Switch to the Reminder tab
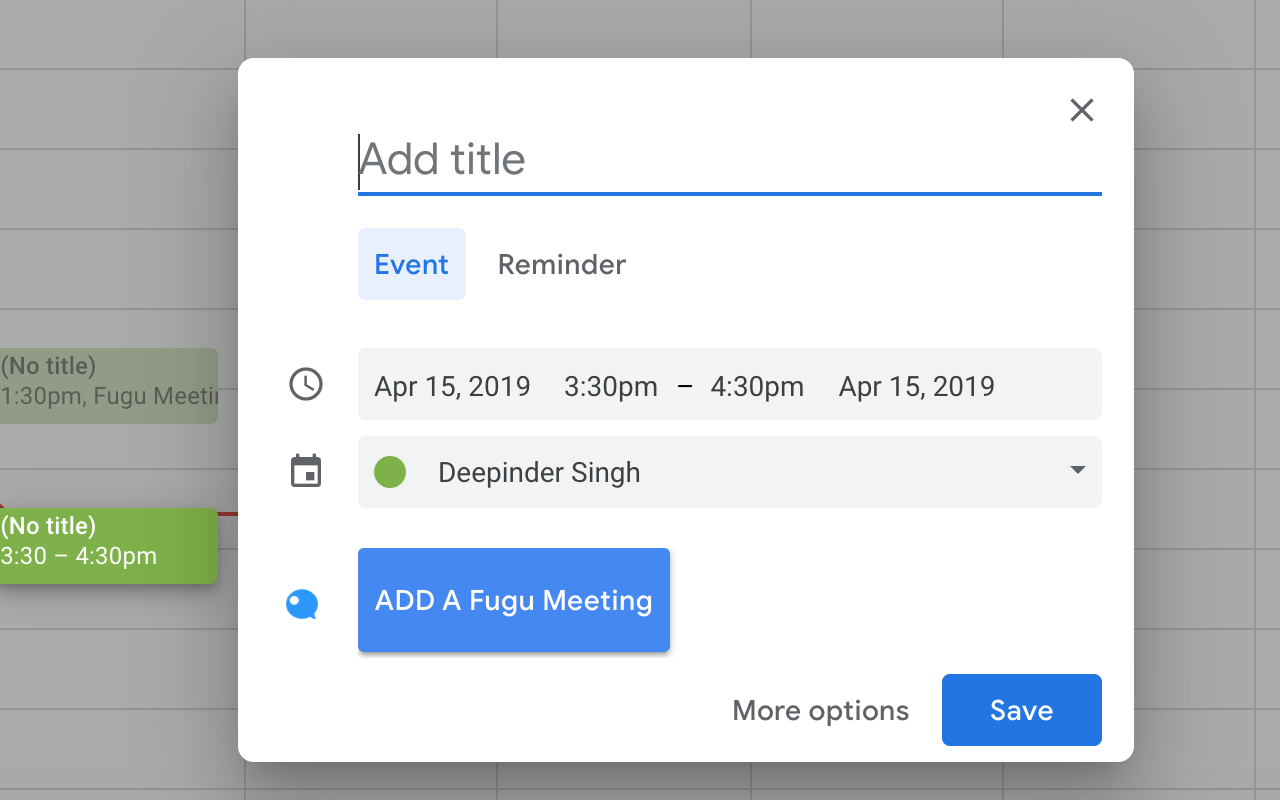The width and height of the screenshot is (1280, 800). click(x=561, y=264)
